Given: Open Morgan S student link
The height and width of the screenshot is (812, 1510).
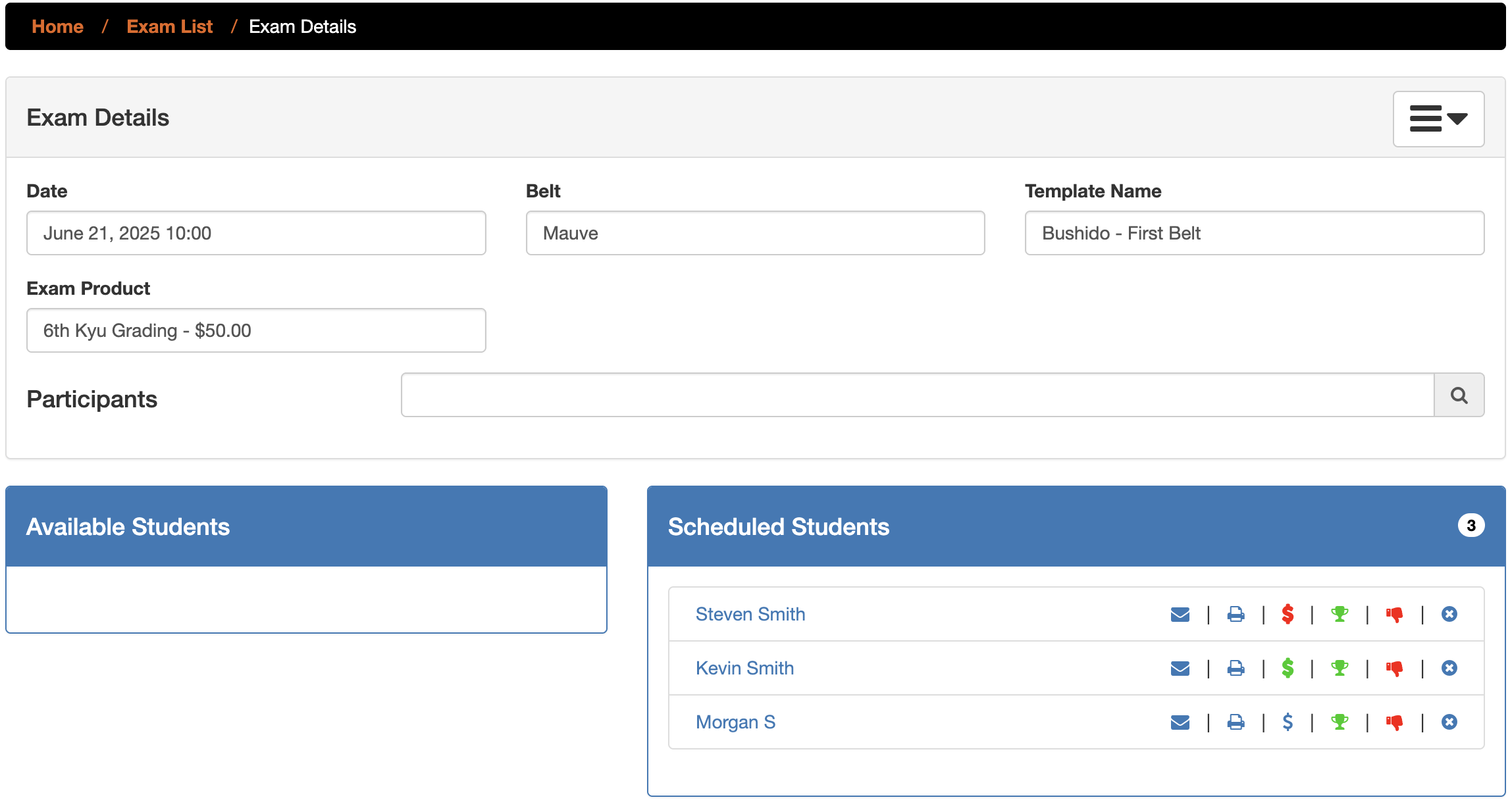Looking at the screenshot, I should click(735, 723).
